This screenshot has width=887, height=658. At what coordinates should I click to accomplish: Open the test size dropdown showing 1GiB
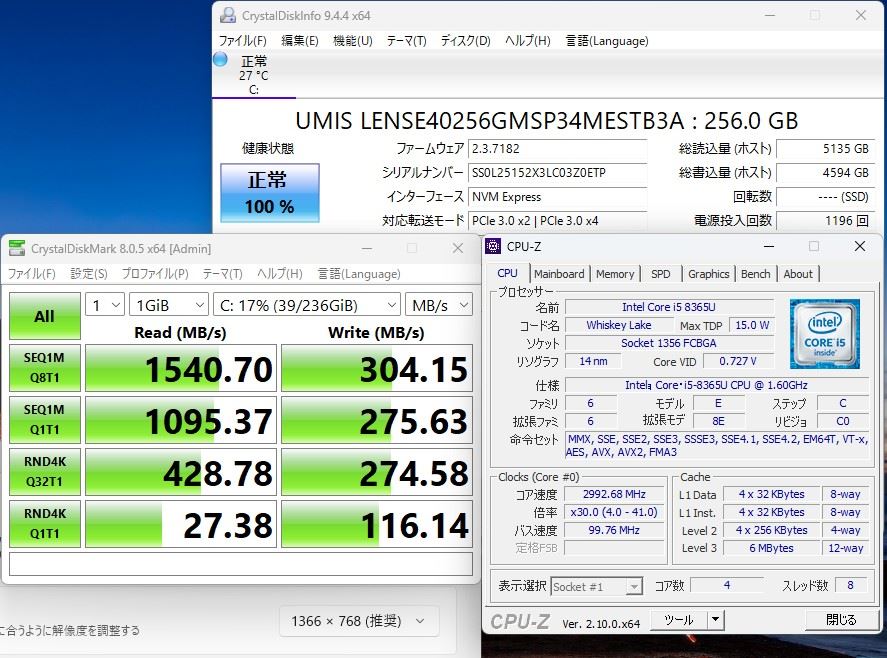coord(169,306)
